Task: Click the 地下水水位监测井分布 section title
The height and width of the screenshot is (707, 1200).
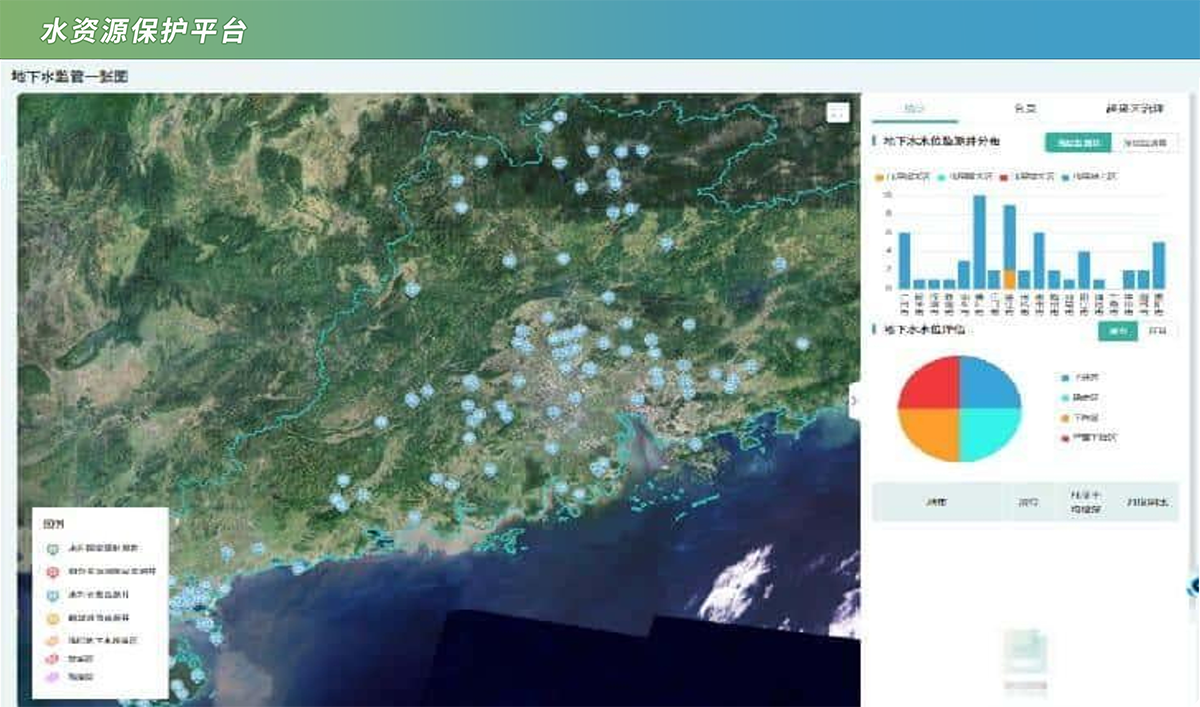Action: tap(944, 143)
